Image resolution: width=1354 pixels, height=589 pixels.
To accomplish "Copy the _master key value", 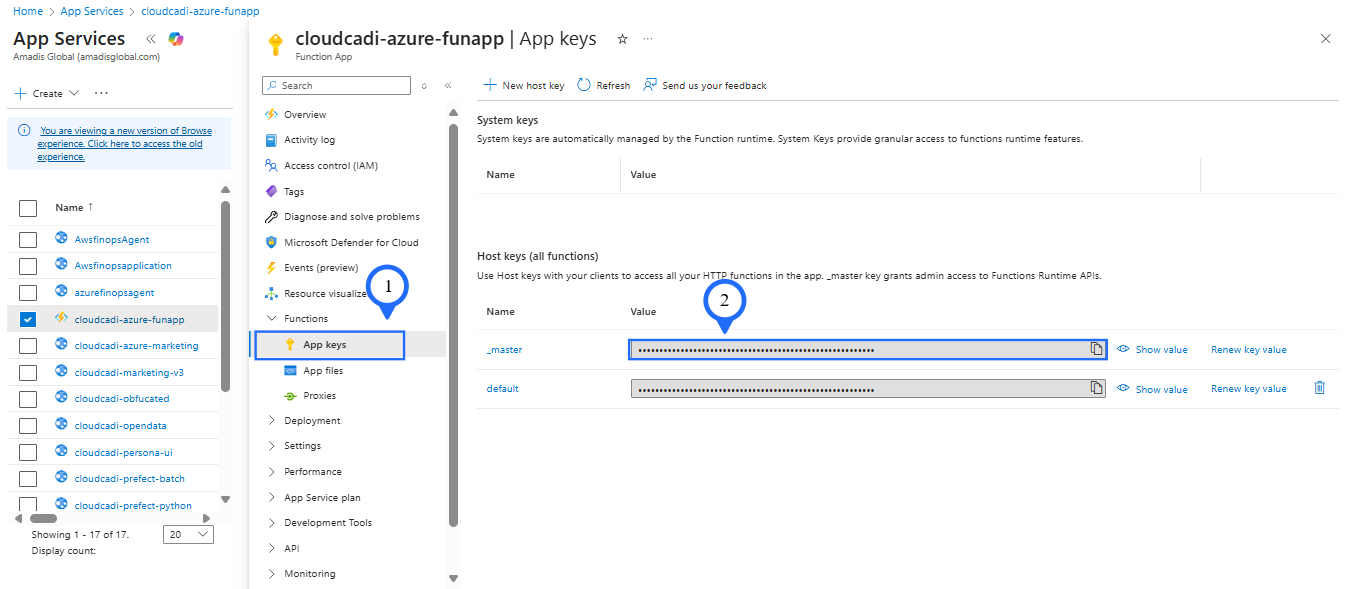I will point(1096,349).
